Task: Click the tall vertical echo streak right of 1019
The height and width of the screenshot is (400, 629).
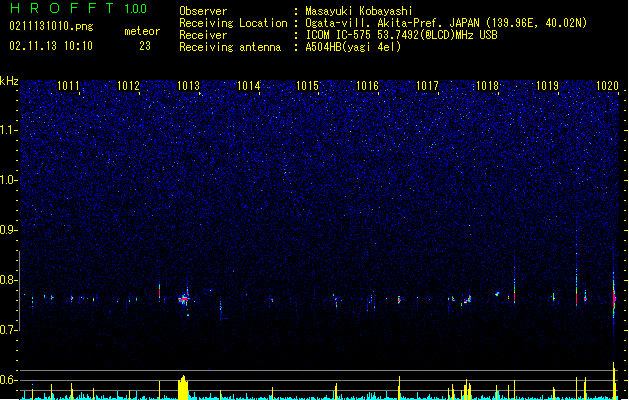Action: (x=576, y=267)
